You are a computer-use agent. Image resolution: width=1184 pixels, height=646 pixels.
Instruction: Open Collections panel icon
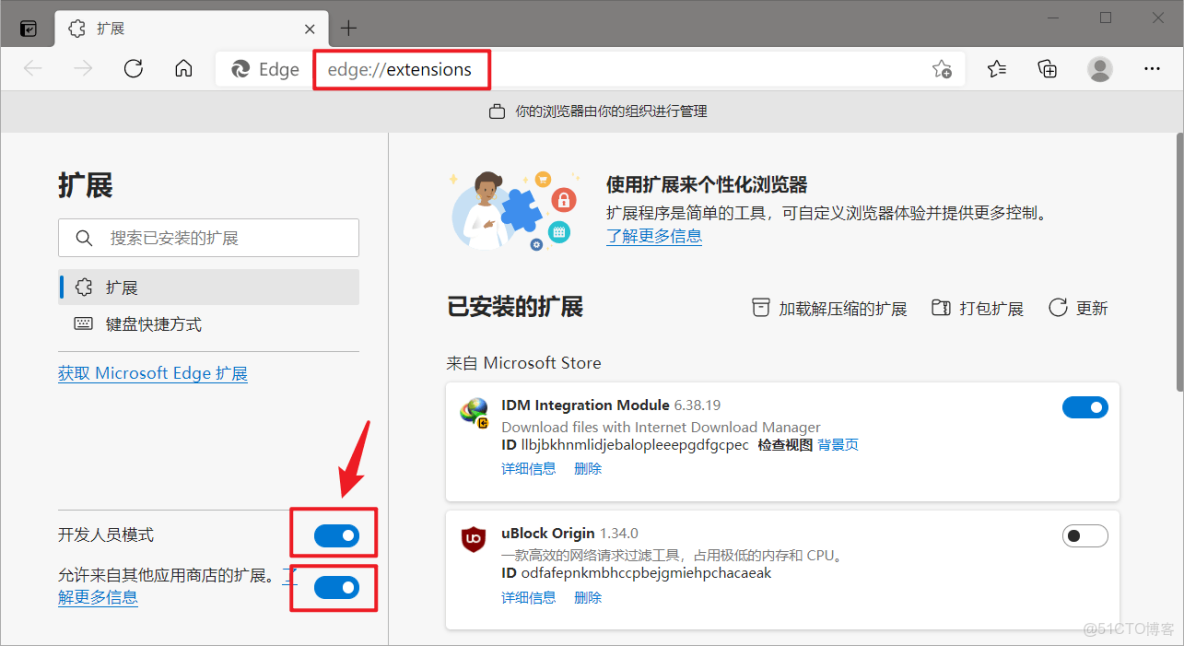pos(1047,68)
